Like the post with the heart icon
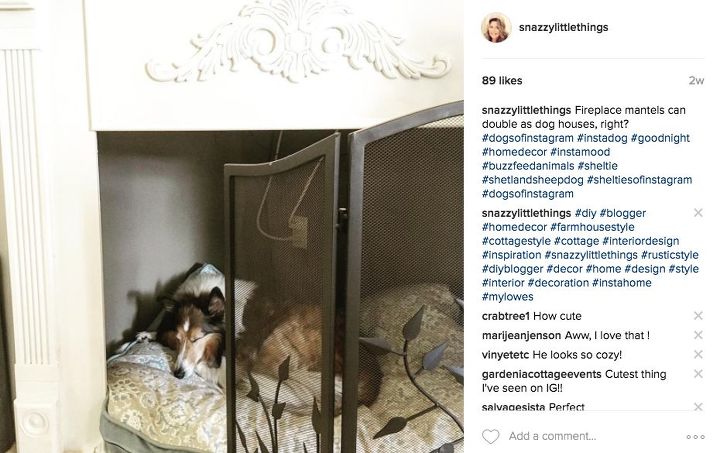The height and width of the screenshot is (453, 720). (x=490, y=436)
